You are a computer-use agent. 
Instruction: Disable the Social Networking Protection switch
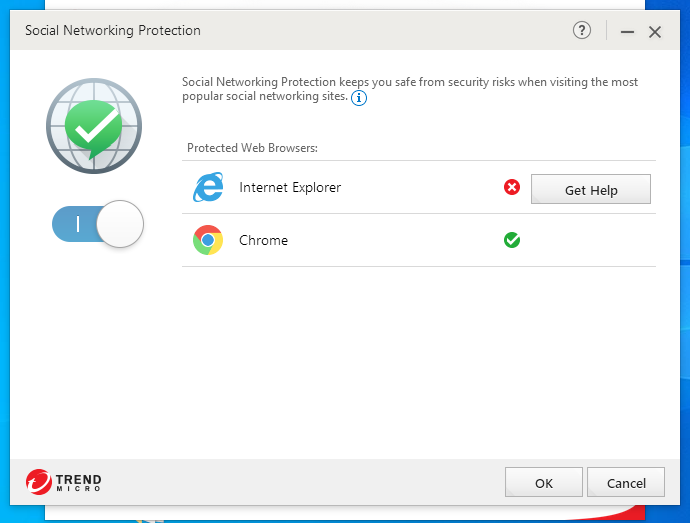(98, 224)
